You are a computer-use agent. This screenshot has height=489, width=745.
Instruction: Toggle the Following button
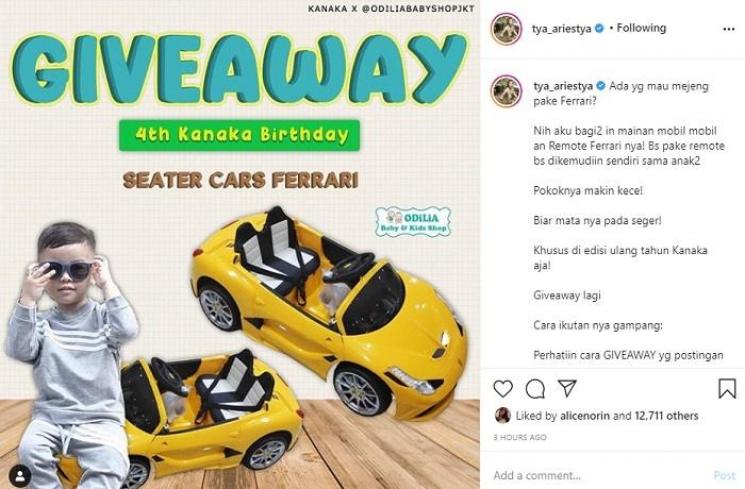click(641, 28)
